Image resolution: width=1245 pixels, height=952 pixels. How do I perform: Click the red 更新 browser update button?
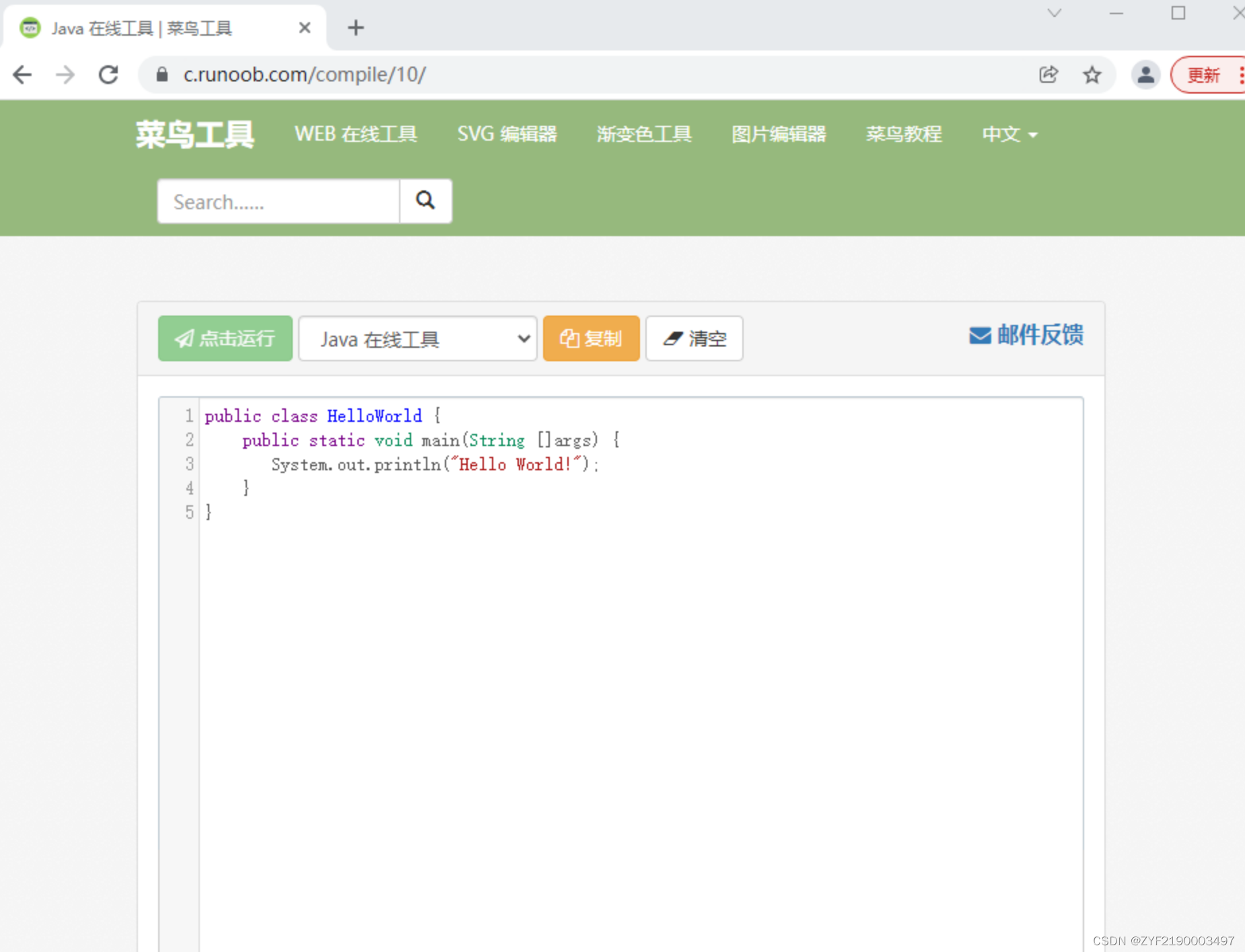1209,74
